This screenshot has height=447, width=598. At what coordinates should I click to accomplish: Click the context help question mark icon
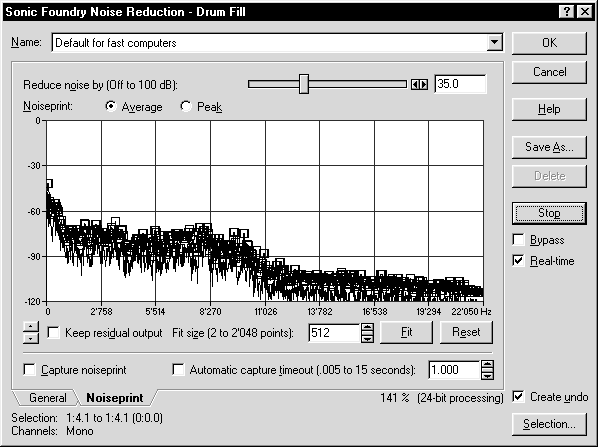(x=567, y=12)
